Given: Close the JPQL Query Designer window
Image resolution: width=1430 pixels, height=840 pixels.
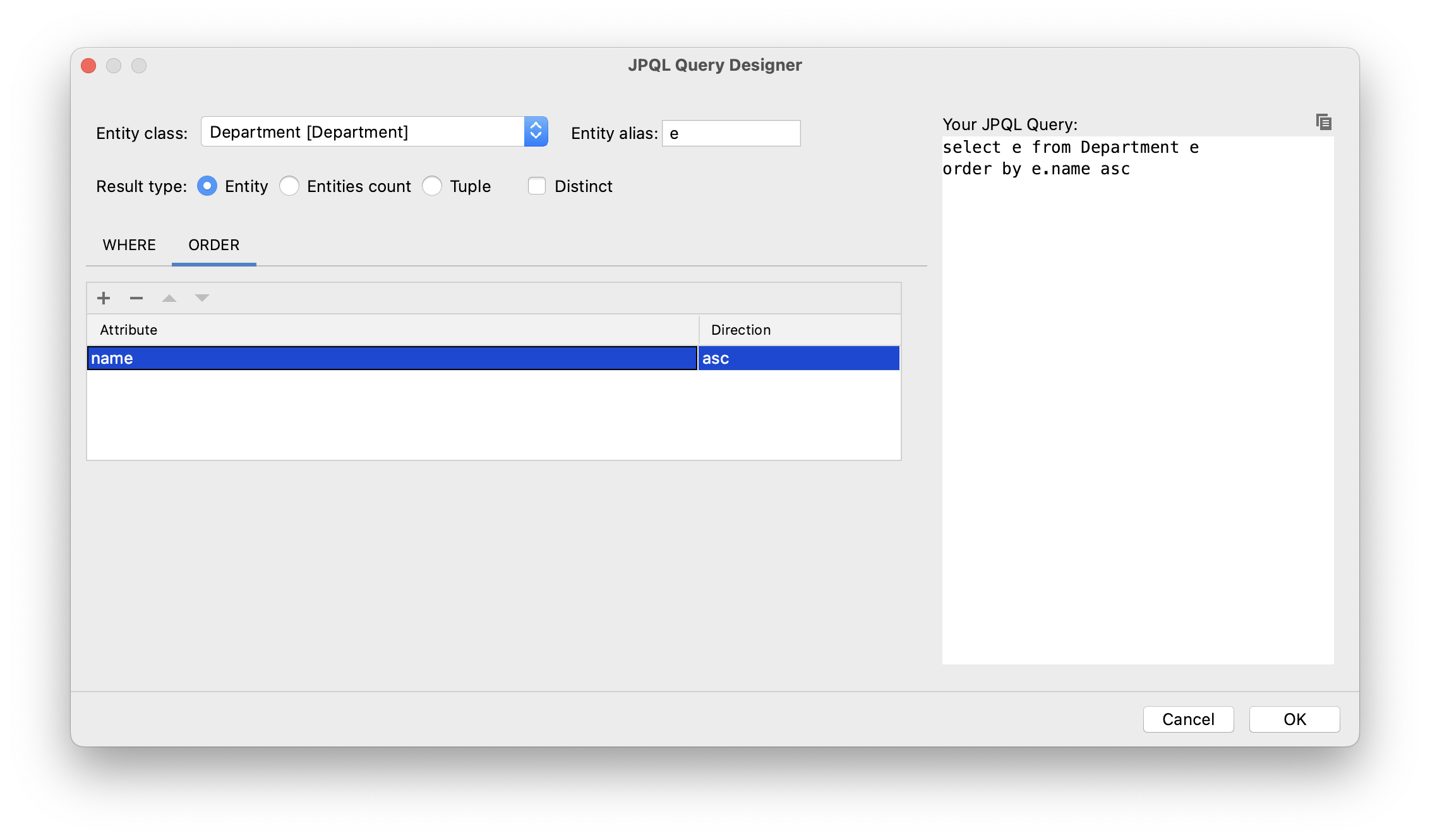Looking at the screenshot, I should click(88, 66).
